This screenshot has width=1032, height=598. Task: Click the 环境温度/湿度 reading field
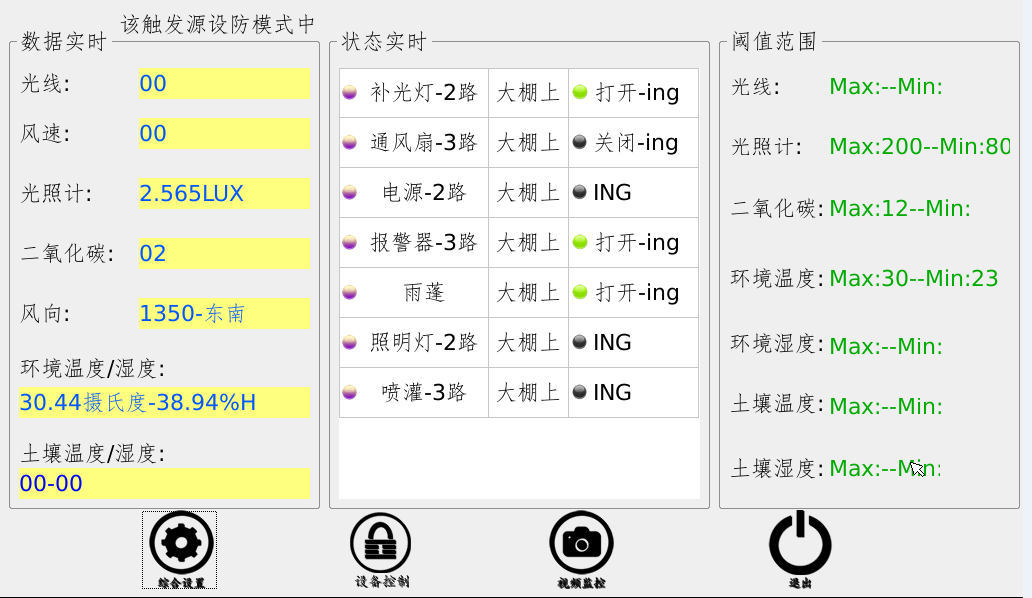click(x=164, y=403)
